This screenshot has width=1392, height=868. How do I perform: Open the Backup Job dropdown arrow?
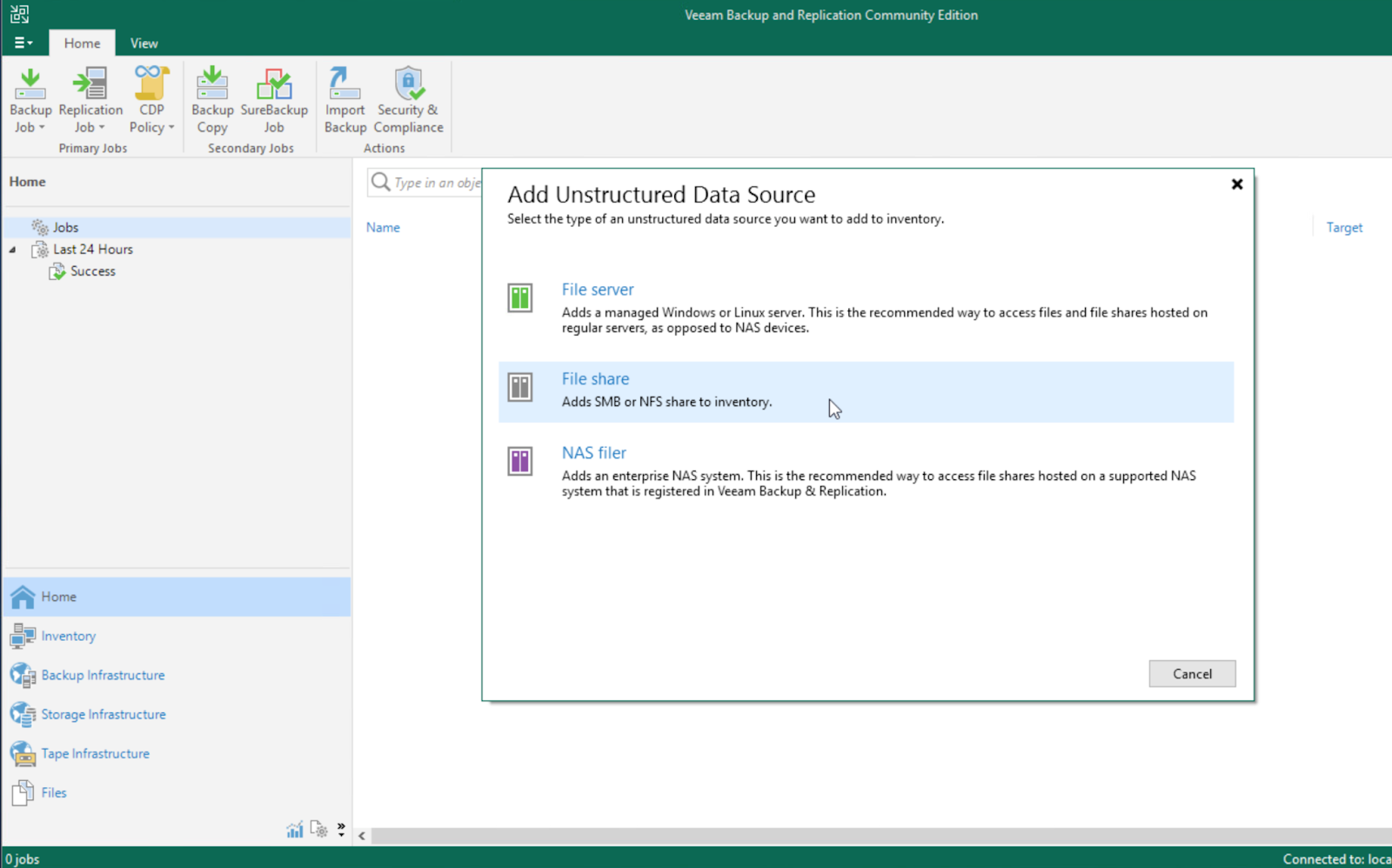(42, 128)
